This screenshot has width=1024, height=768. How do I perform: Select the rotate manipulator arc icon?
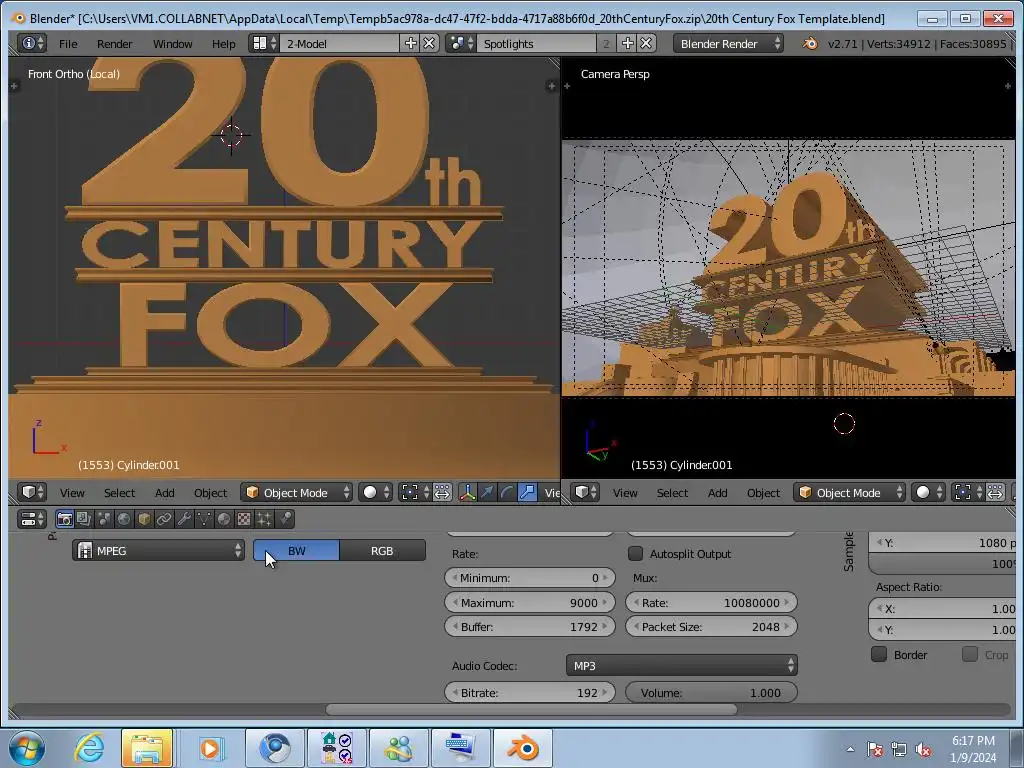tap(507, 492)
